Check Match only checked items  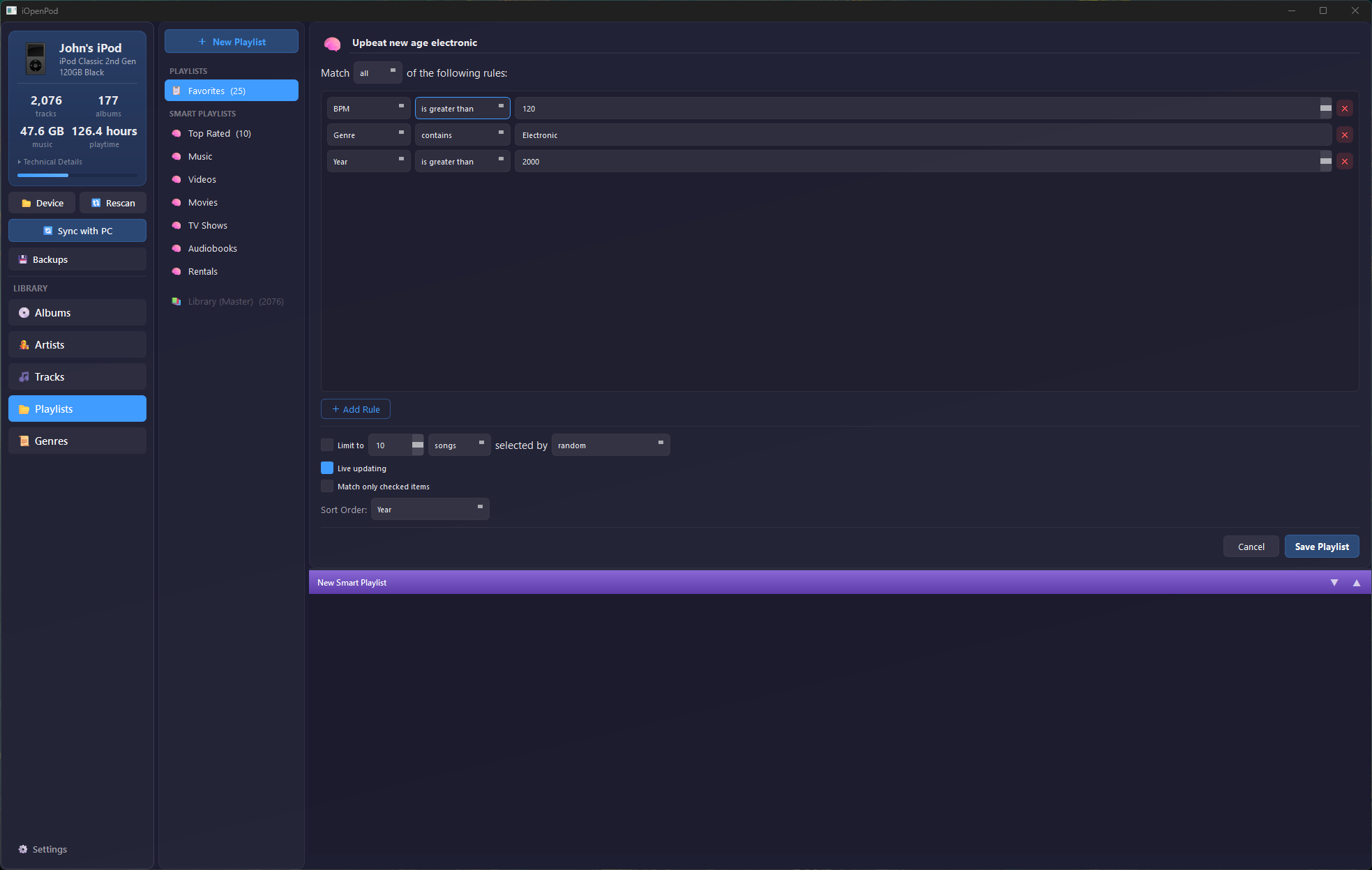(327, 486)
